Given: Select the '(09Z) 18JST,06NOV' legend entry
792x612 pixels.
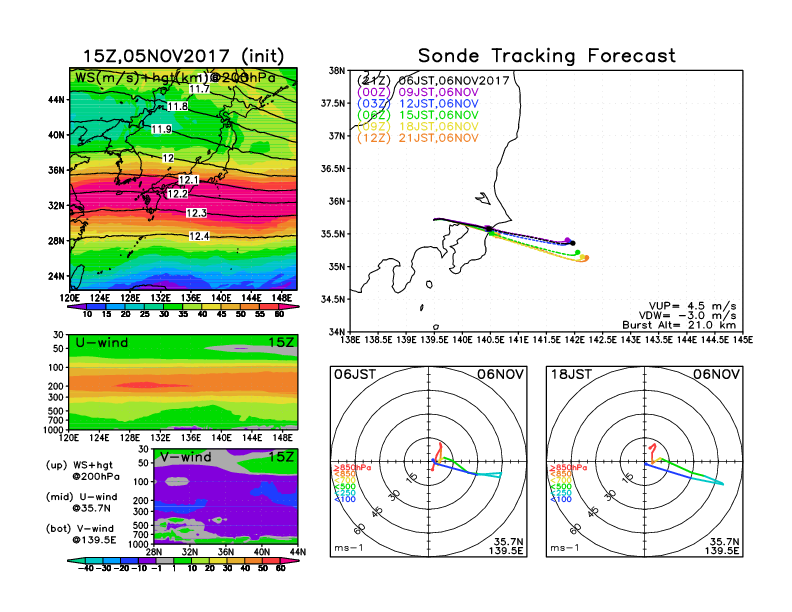Looking at the screenshot, I should coord(418,126).
